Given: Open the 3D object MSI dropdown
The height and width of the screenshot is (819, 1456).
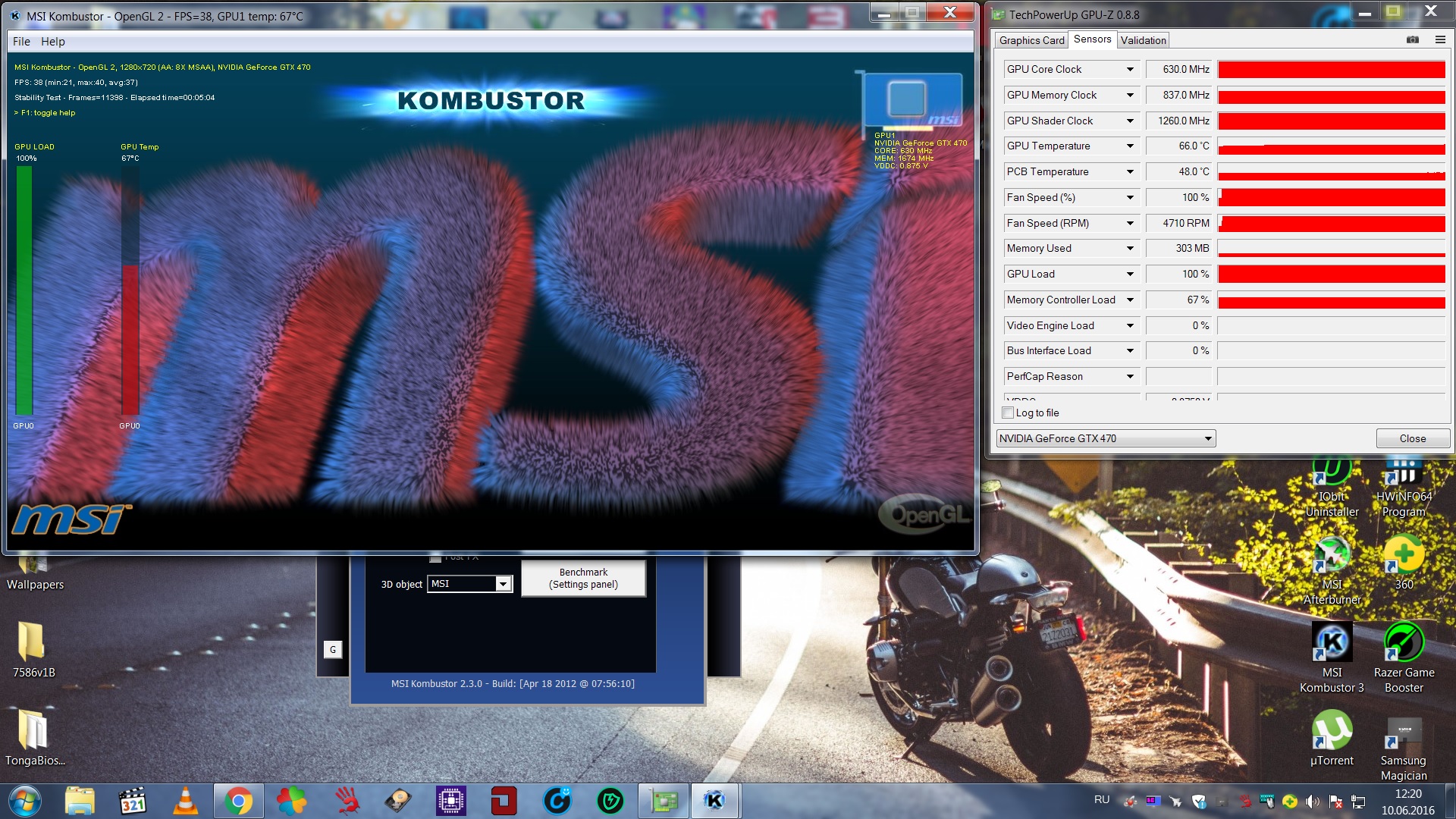Looking at the screenshot, I should [x=502, y=584].
